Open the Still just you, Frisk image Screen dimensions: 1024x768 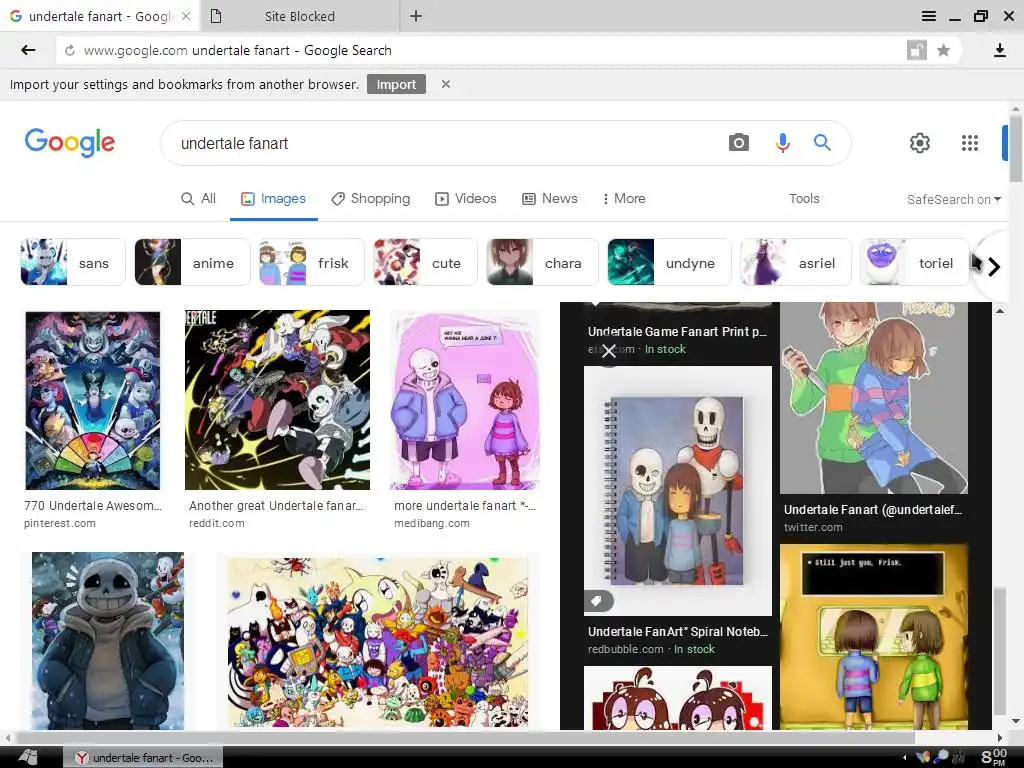point(874,637)
